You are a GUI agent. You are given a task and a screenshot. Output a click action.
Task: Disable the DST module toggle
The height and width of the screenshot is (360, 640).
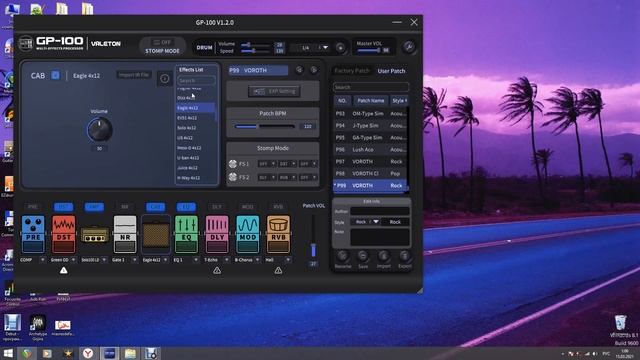point(63,207)
